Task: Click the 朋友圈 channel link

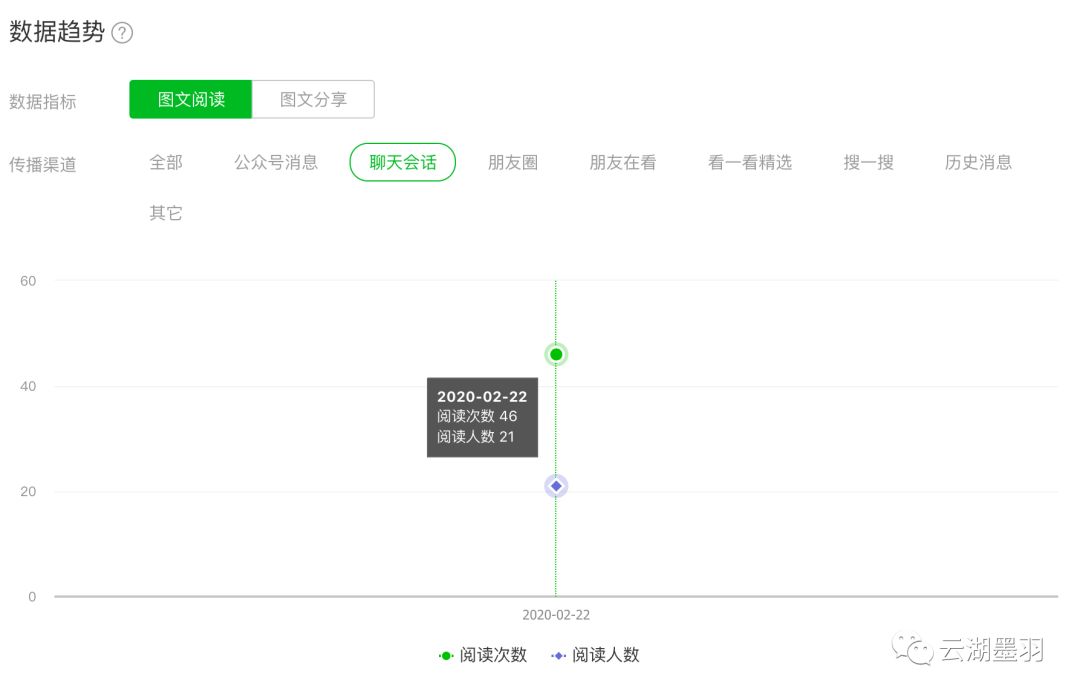Action: (513, 162)
